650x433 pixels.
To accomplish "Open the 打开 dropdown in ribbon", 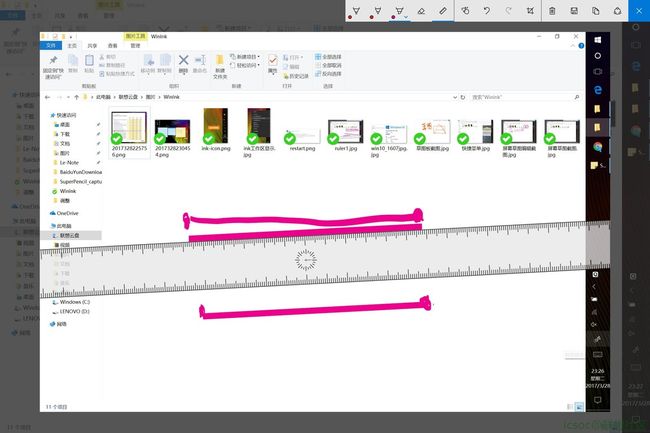I will [x=293, y=57].
